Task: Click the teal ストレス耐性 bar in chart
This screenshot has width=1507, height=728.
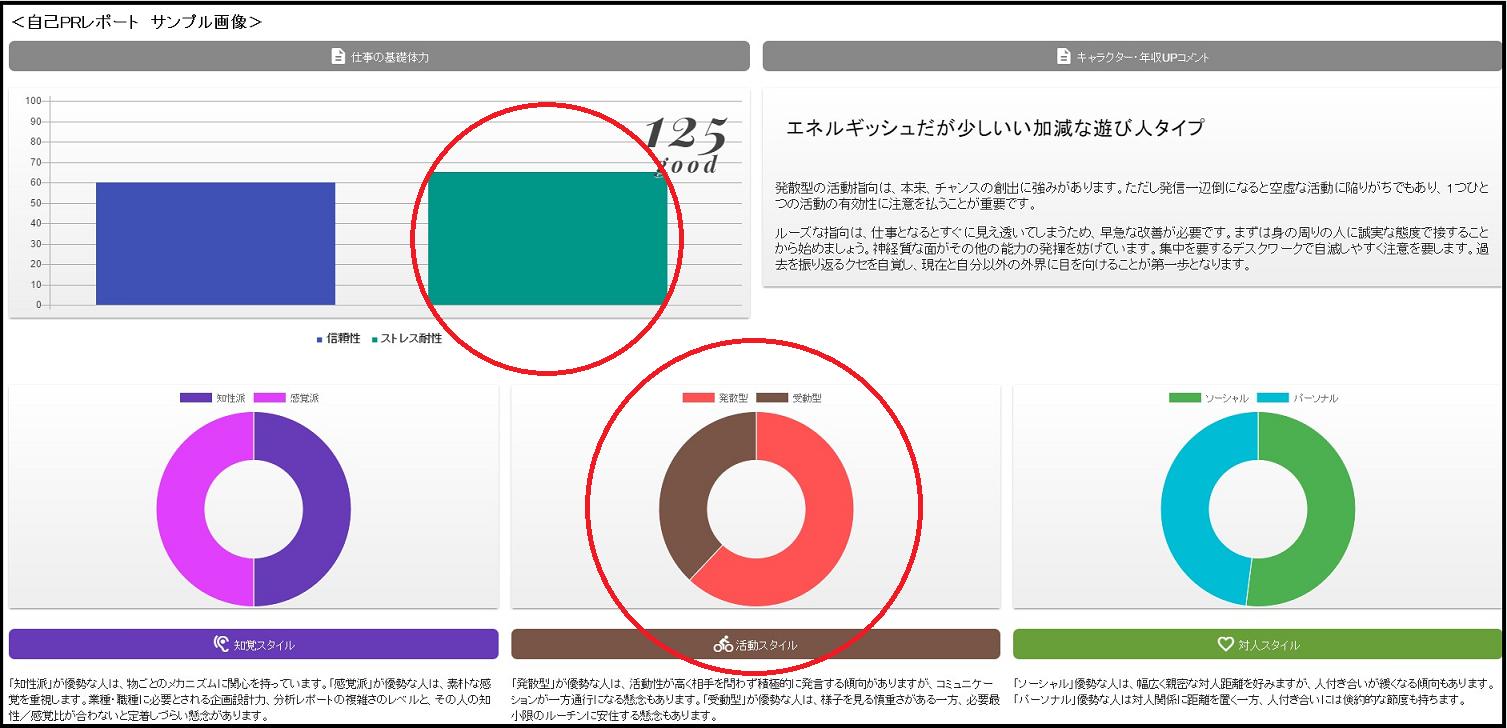Action: point(547,238)
